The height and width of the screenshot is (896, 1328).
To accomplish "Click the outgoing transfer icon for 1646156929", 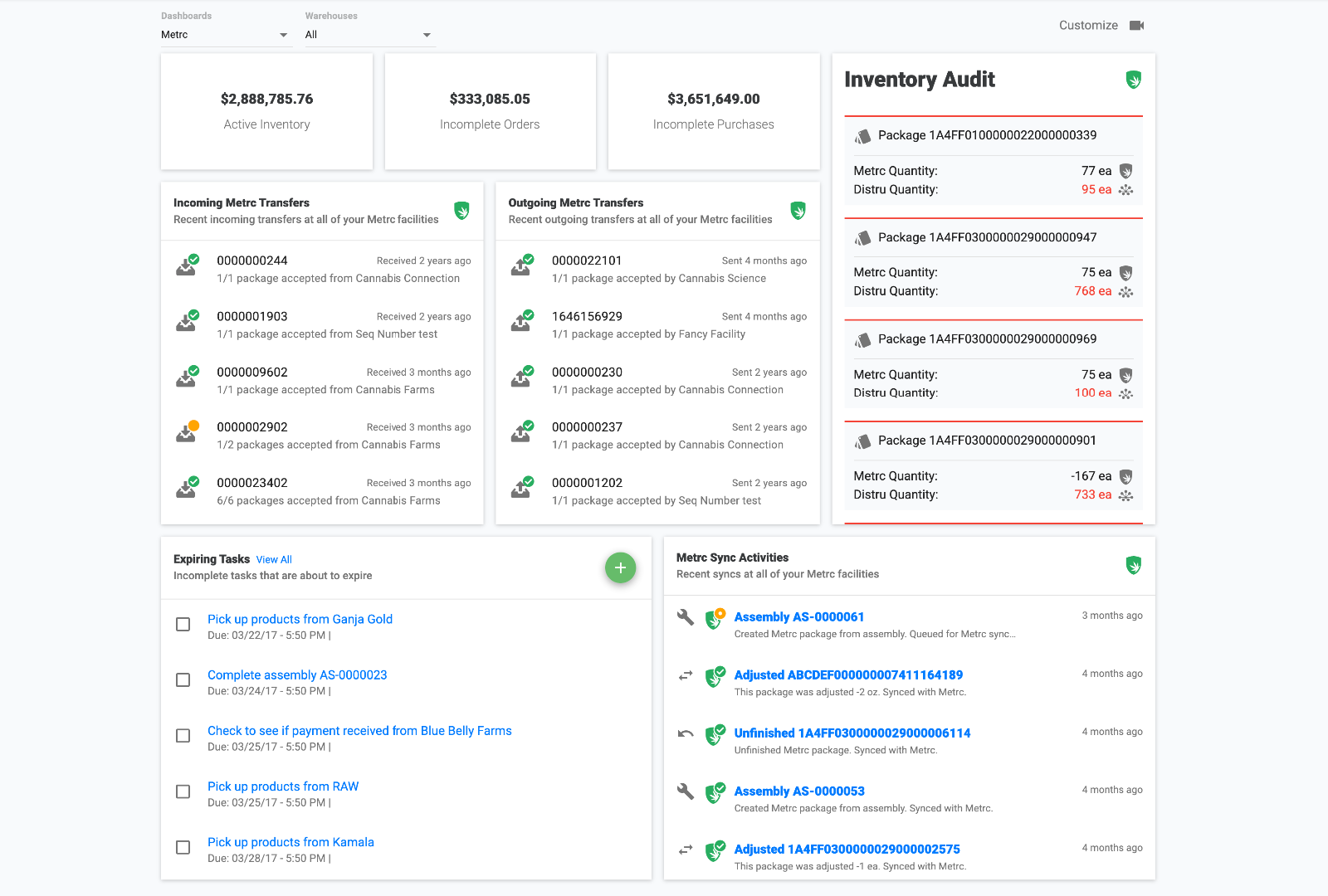I will (522, 321).
